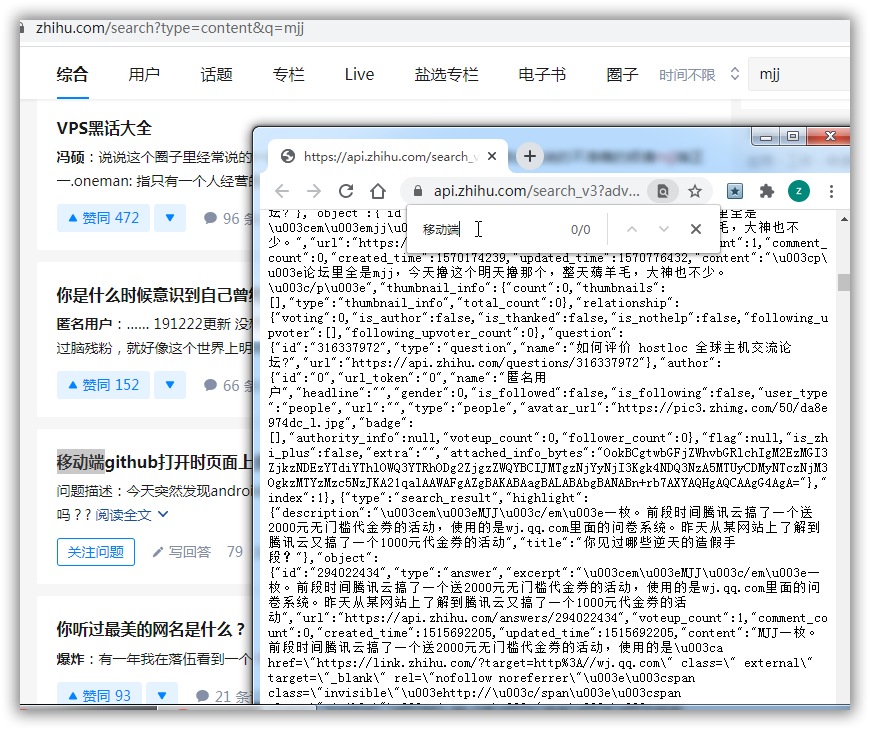
Task: Downvote the VPS黑话大全 answer
Action: (x=170, y=218)
